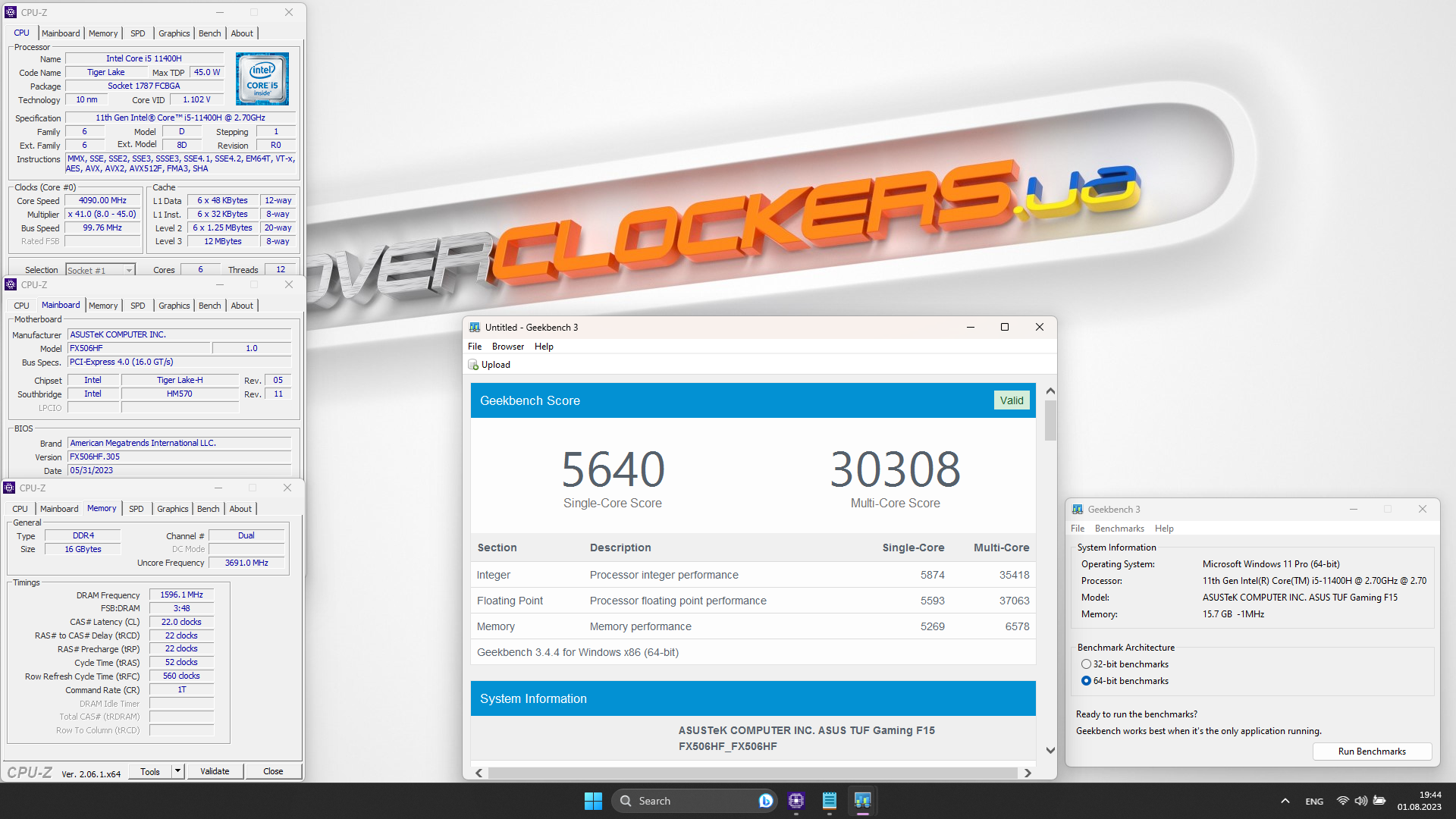Click the Single-Core score 5640

click(x=613, y=469)
